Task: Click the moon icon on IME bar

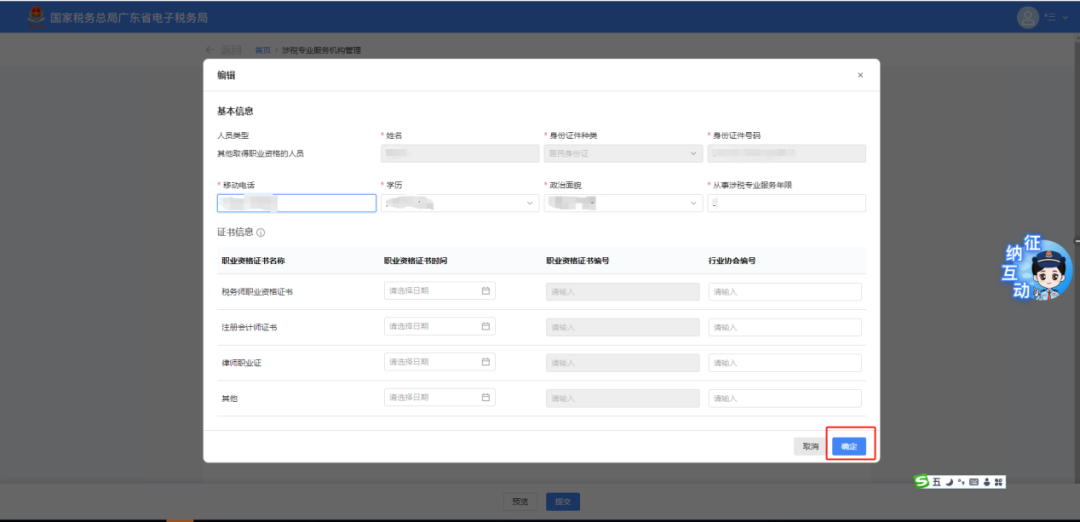Action: tap(948, 483)
